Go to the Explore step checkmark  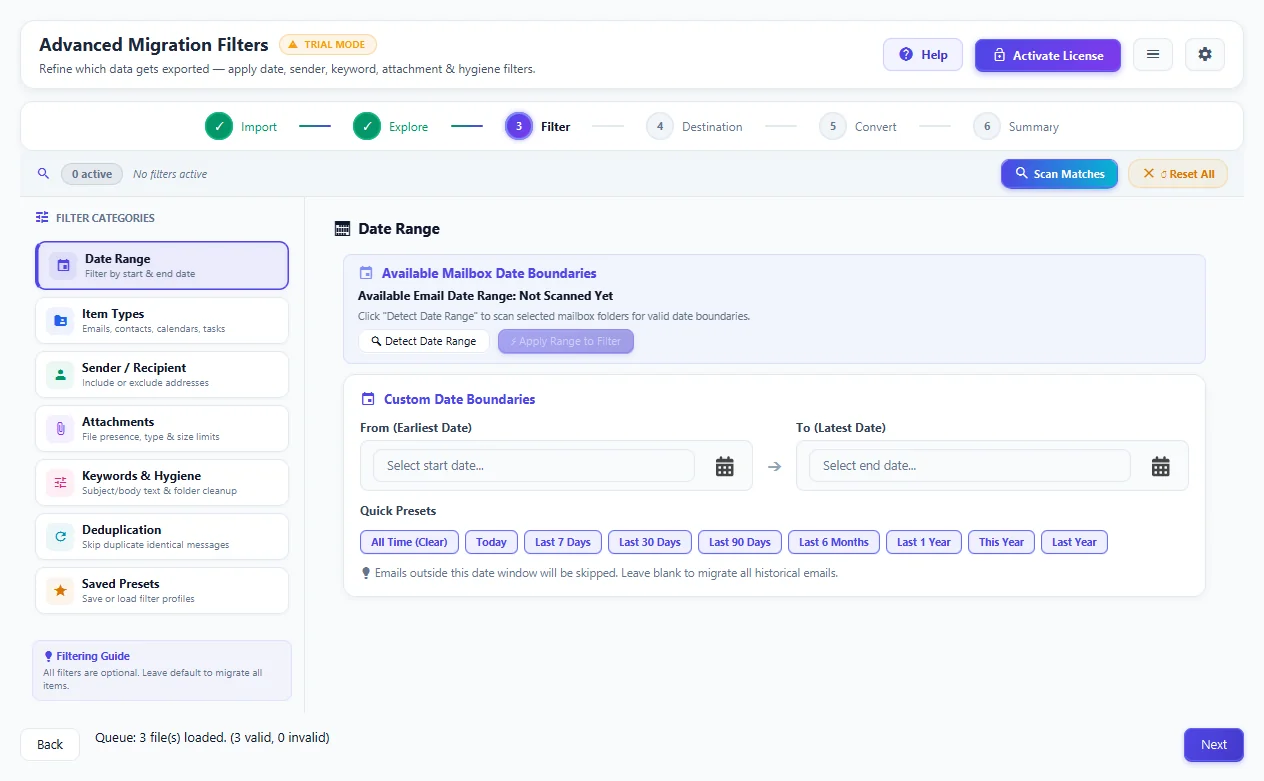point(367,127)
